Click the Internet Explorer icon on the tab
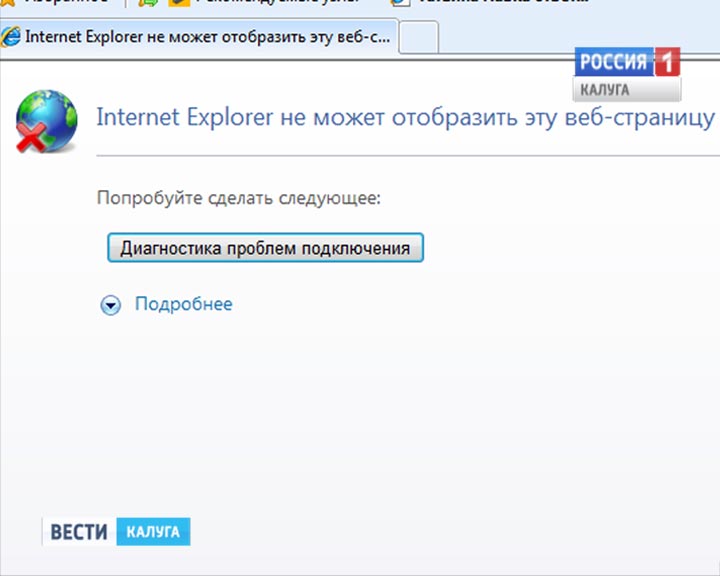This screenshot has height=576, width=720. [x=10, y=37]
